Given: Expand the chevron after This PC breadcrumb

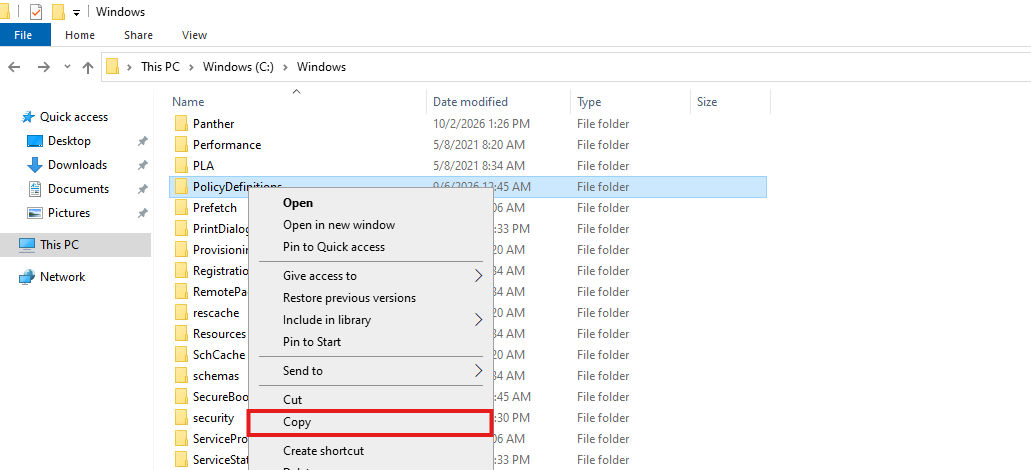Looking at the screenshot, I should coord(191,66).
